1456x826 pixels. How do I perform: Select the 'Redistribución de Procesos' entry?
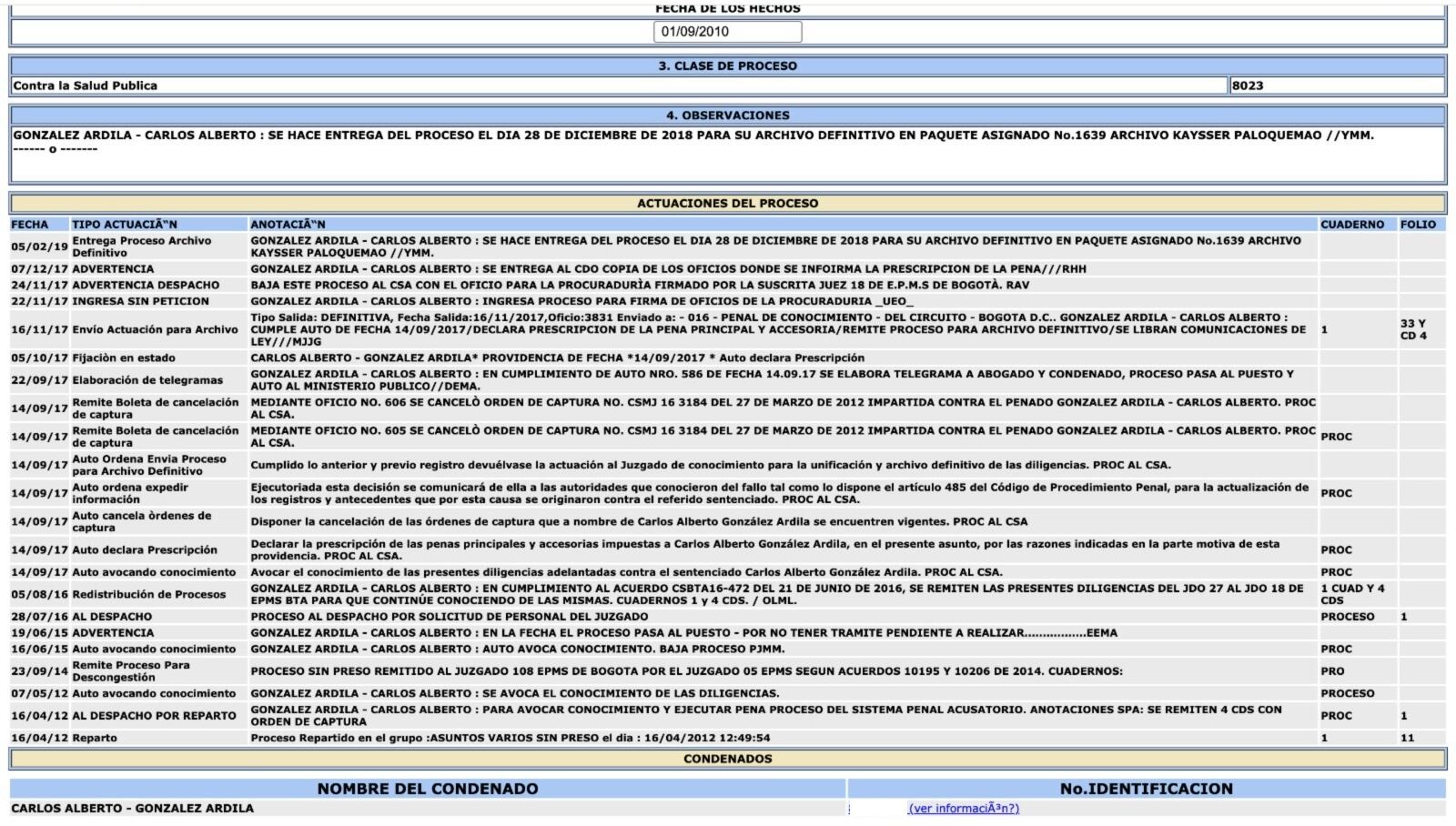point(148,594)
